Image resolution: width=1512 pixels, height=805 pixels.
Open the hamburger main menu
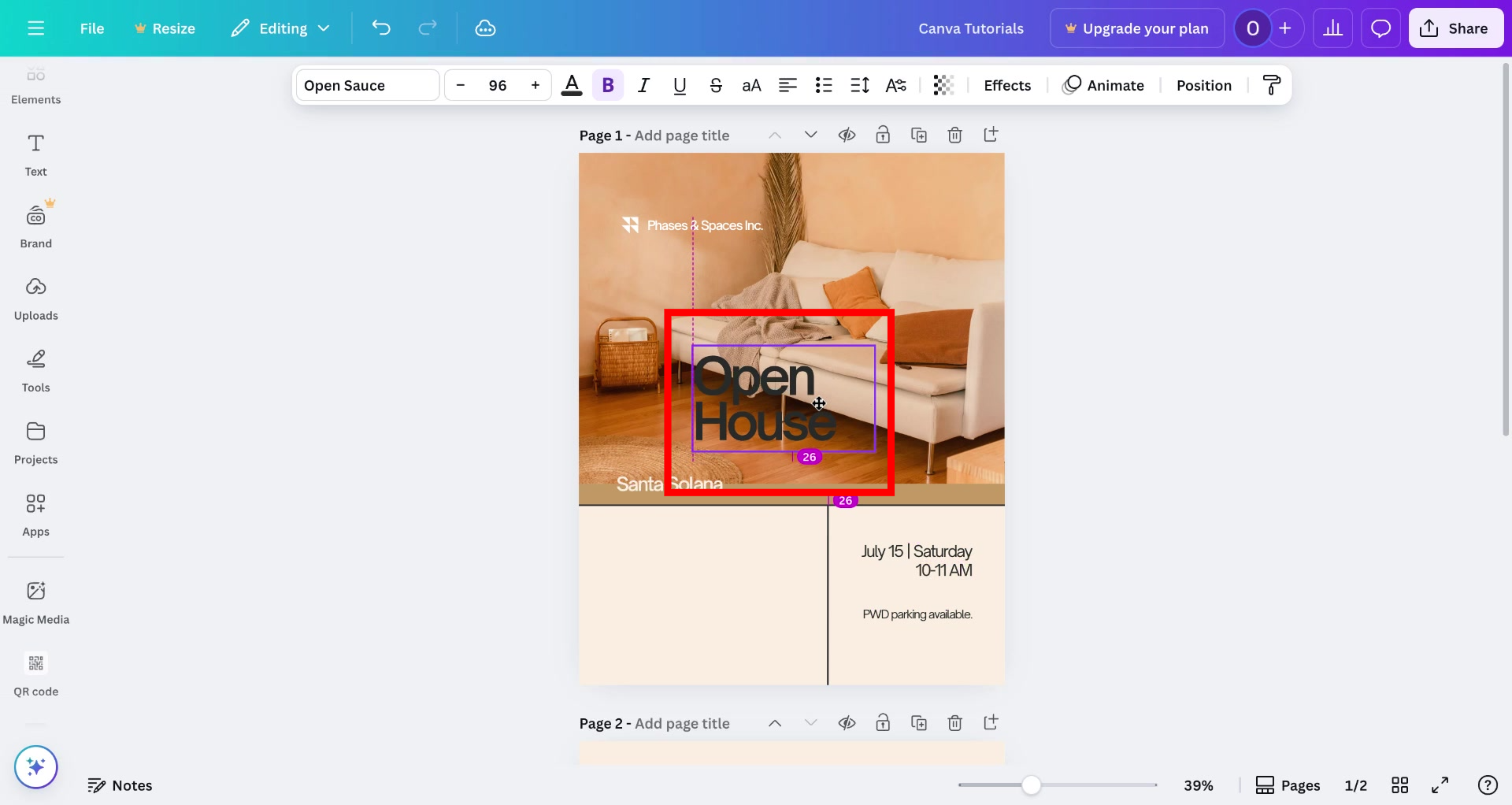36,28
